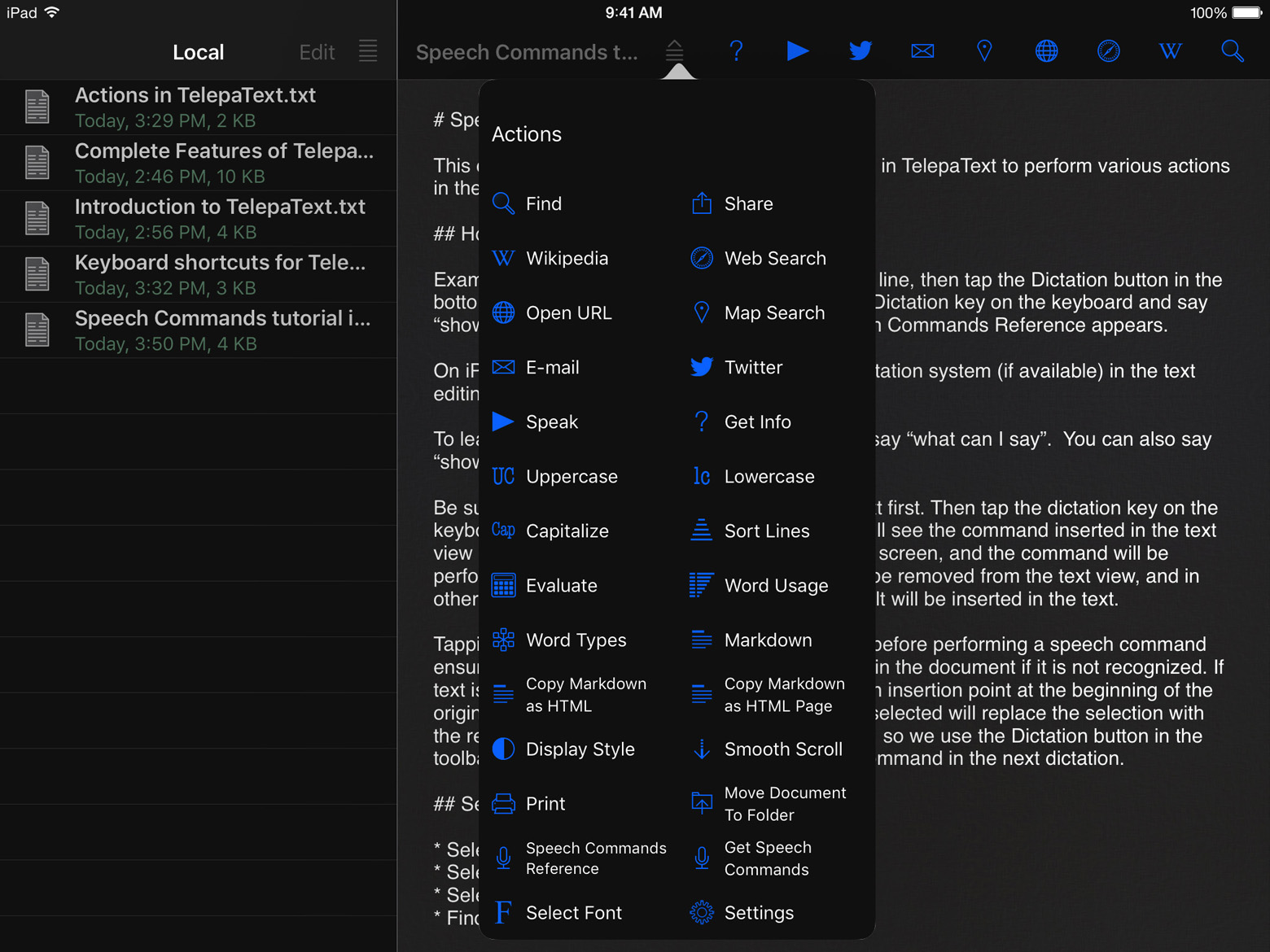Tap the Local header title
1270x952 pixels.
click(198, 52)
